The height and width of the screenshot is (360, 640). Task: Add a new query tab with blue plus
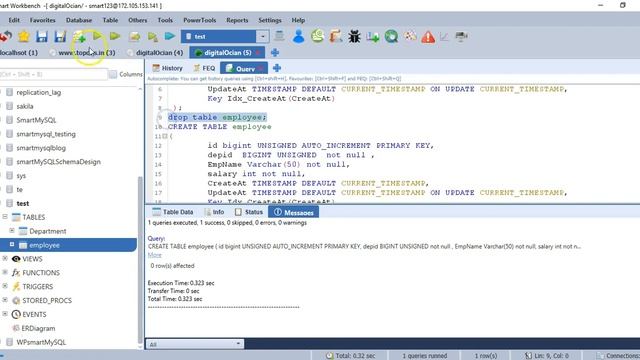[x=277, y=68]
